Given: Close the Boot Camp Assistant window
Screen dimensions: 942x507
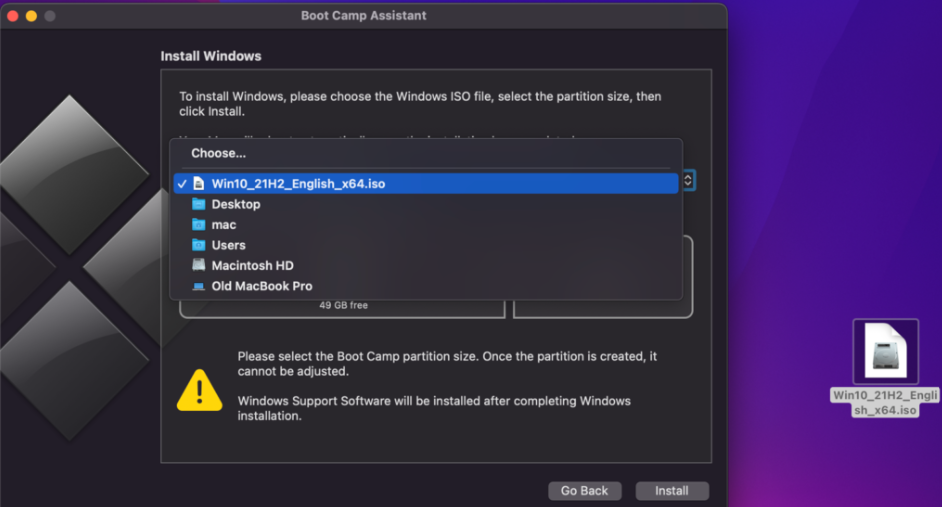Looking at the screenshot, I should [x=13, y=16].
